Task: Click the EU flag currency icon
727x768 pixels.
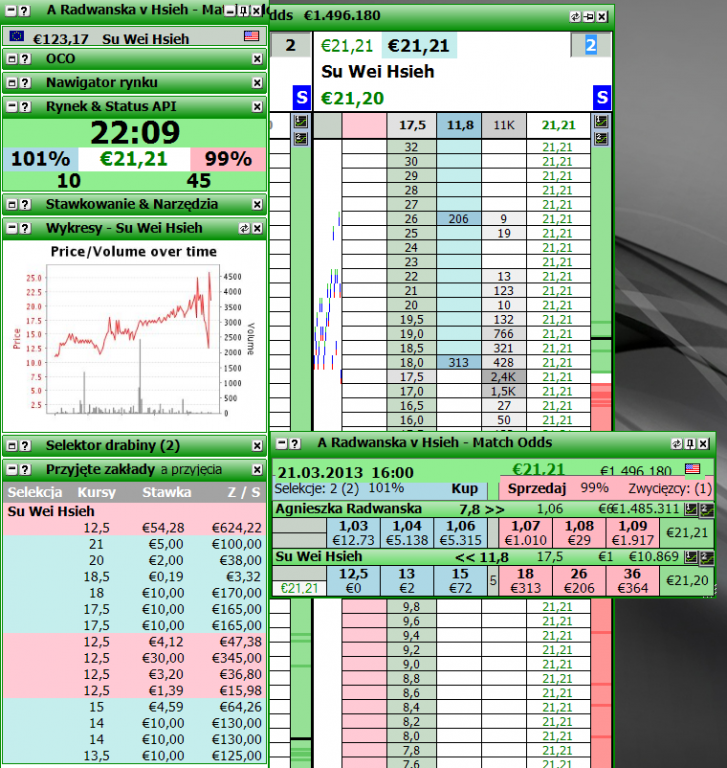Action: 17,36
